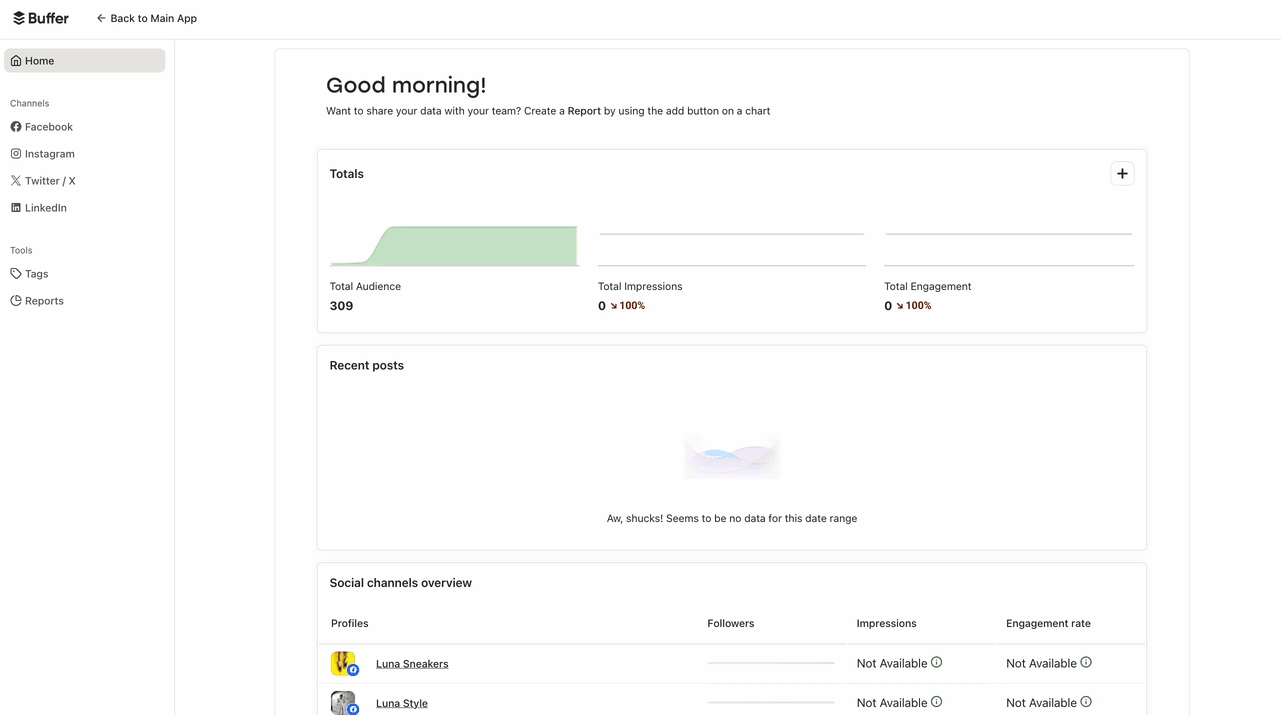Click the Total Engagement label
This screenshot has height=715, width=1281.
pos(927,286)
